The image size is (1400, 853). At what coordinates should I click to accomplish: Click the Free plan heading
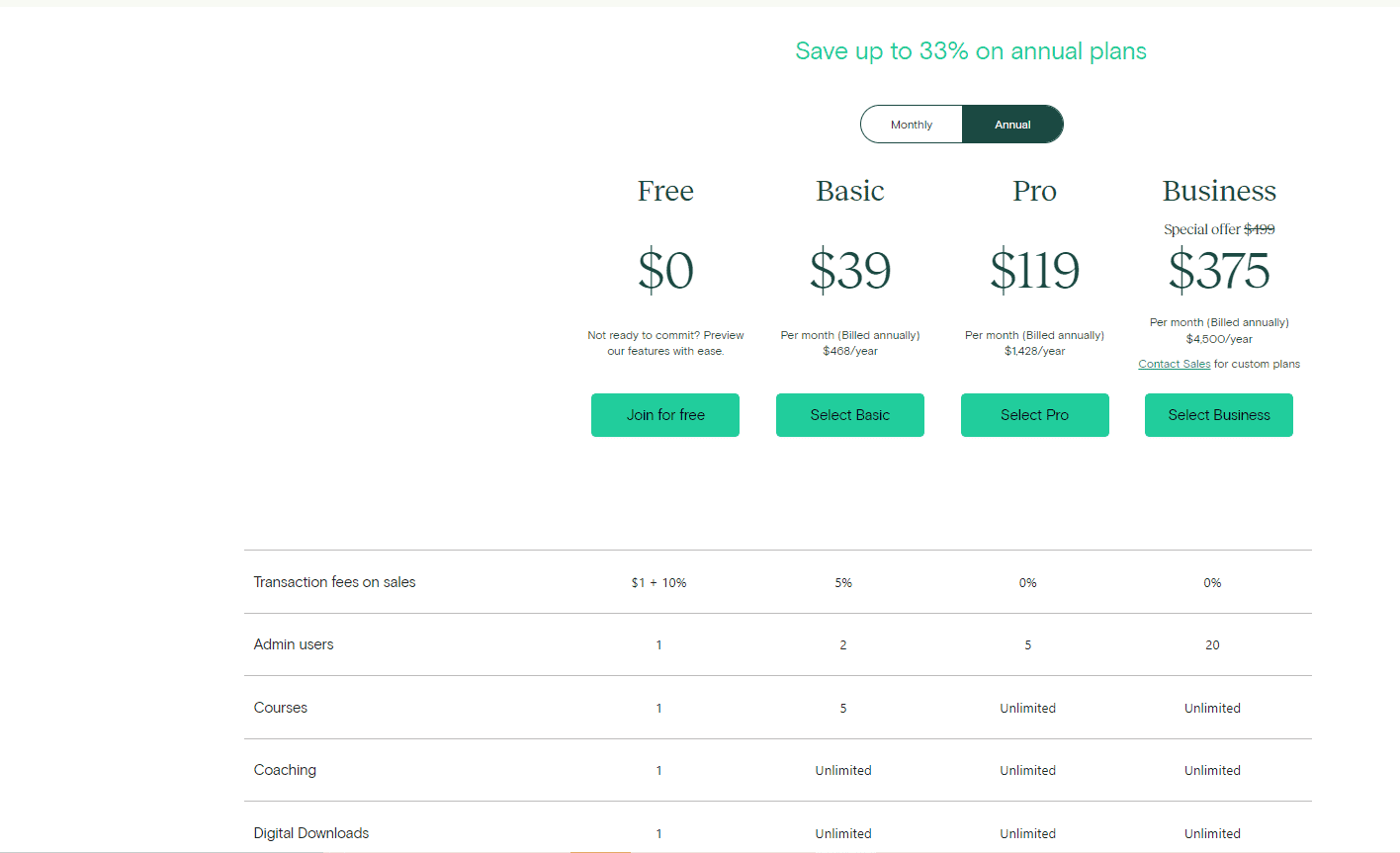pos(665,191)
